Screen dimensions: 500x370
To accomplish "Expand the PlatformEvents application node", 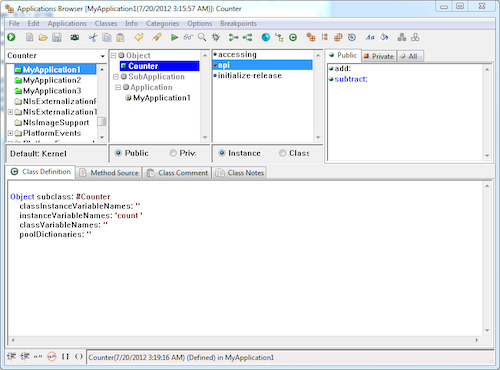I will [x=10, y=133].
